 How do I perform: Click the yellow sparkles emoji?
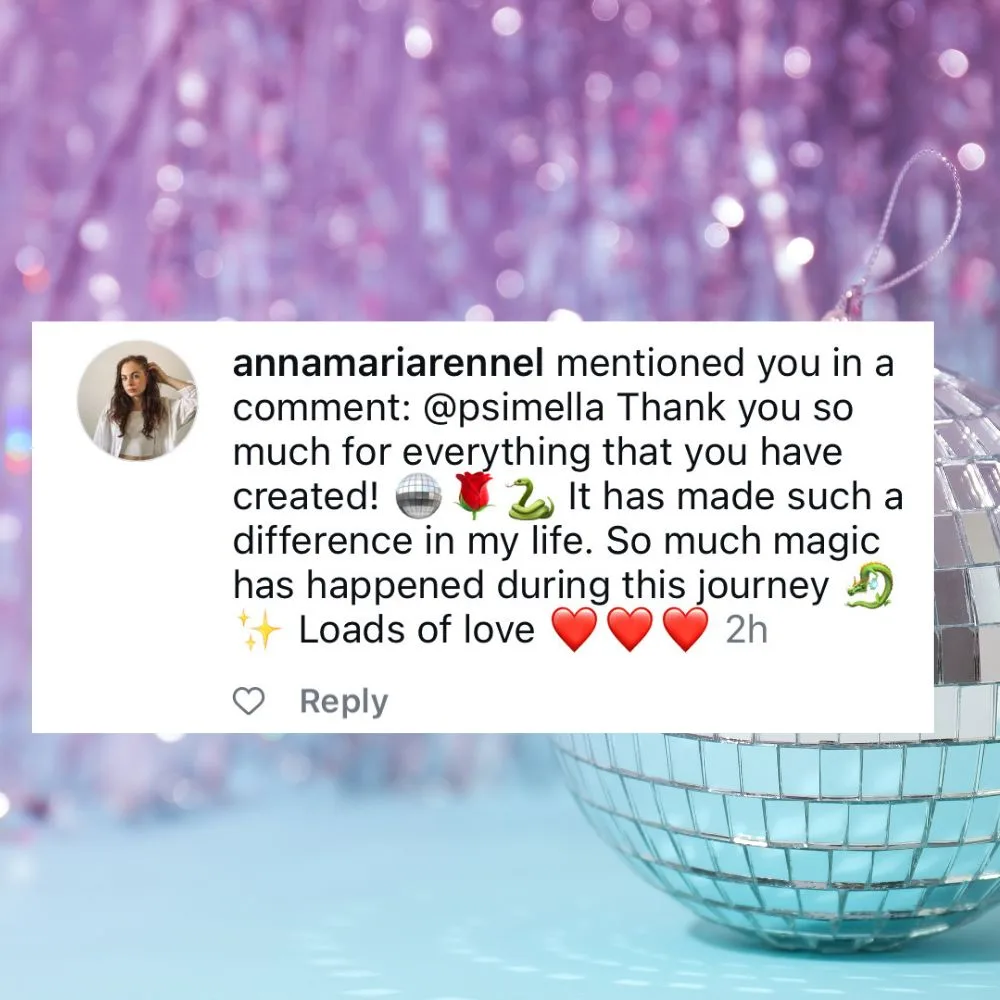pyautogui.click(x=258, y=629)
